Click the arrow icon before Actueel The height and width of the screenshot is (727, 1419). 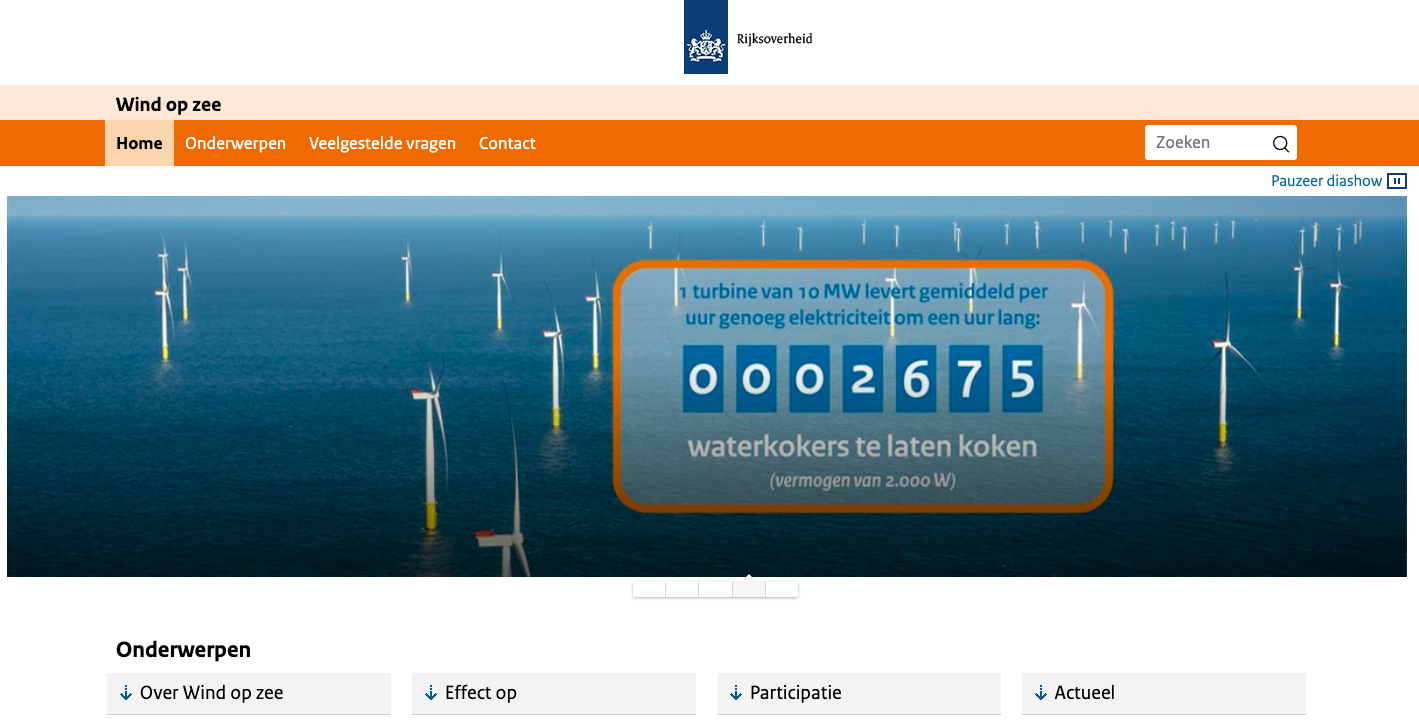pyautogui.click(x=1041, y=693)
